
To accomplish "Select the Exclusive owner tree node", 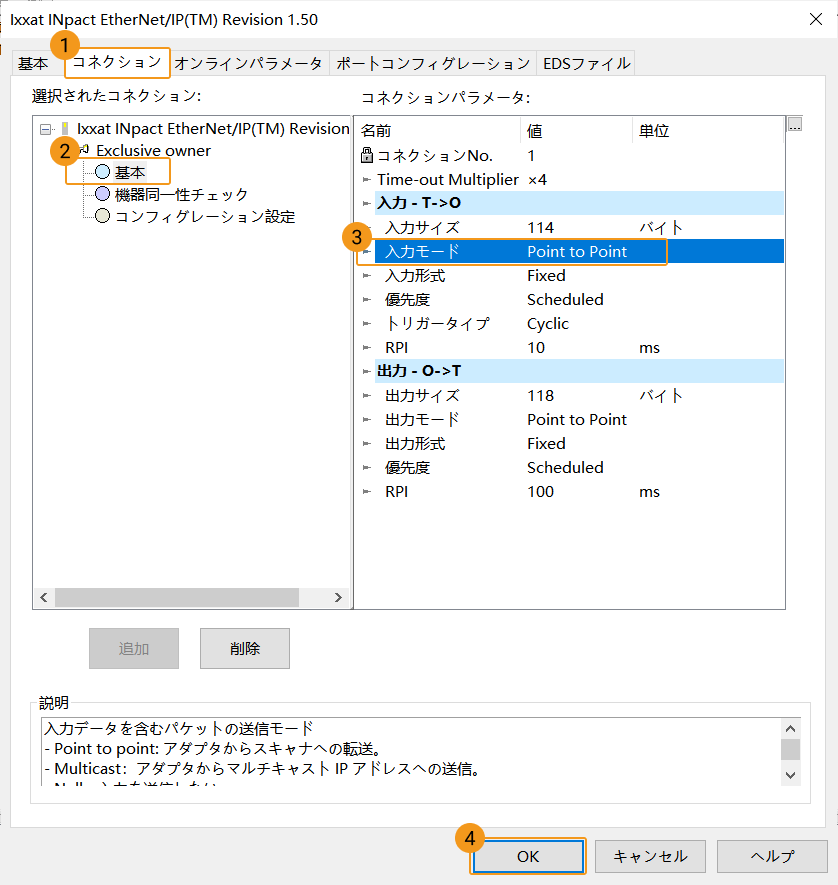I will coord(153,151).
